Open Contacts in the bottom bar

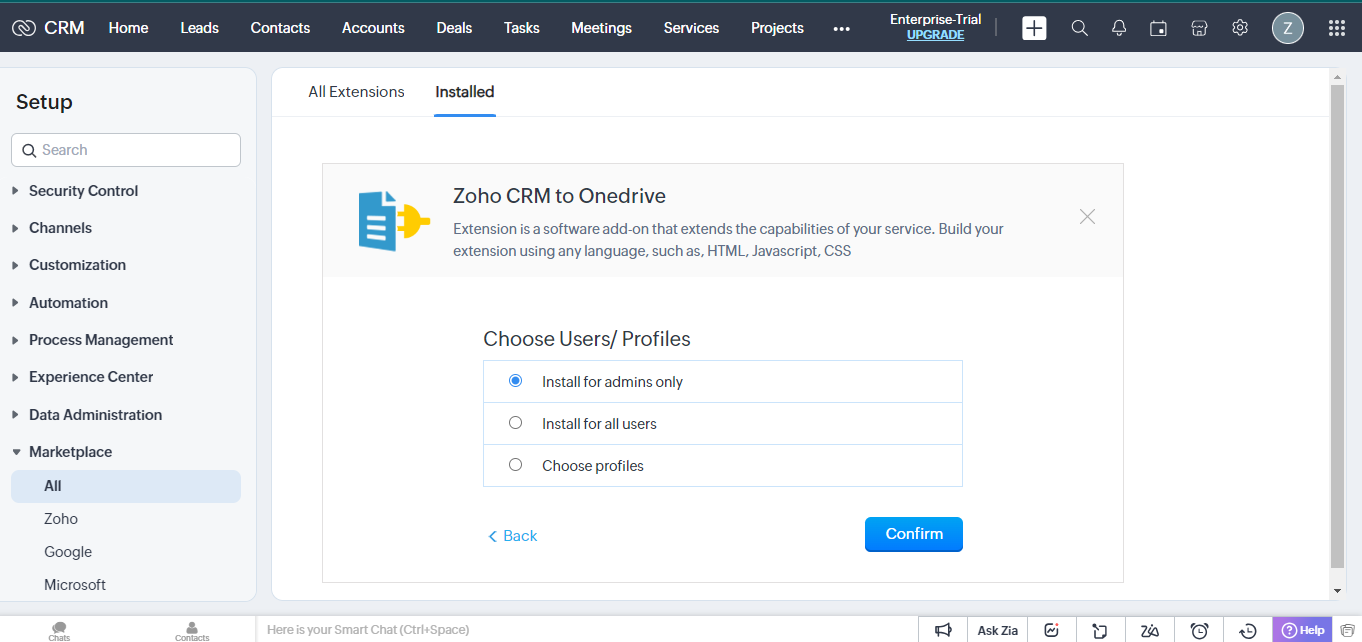192,631
